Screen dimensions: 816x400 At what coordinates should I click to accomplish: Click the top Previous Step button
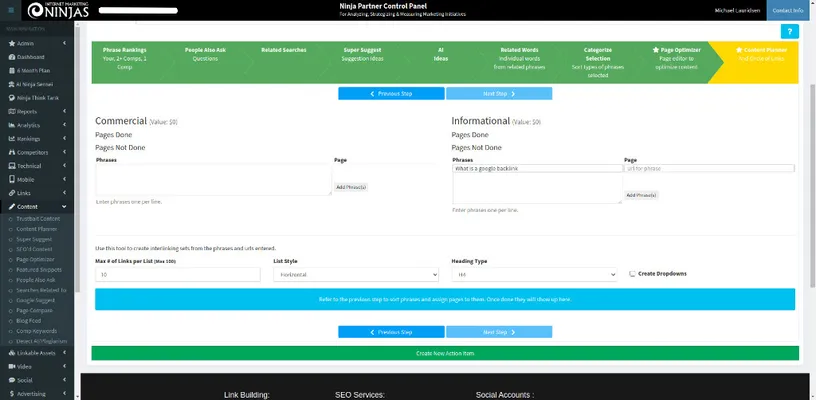(x=391, y=93)
